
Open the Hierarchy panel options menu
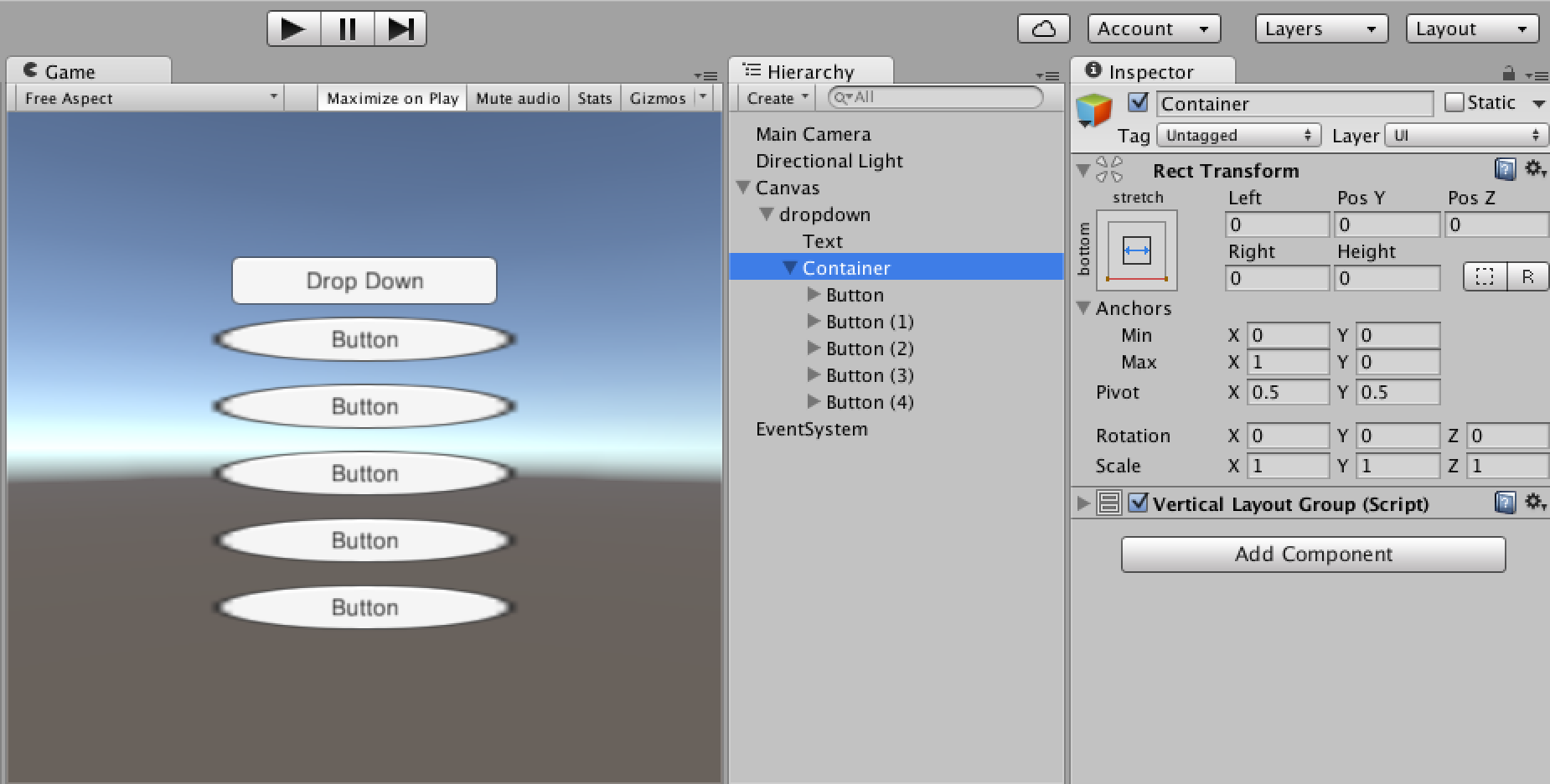(1048, 75)
